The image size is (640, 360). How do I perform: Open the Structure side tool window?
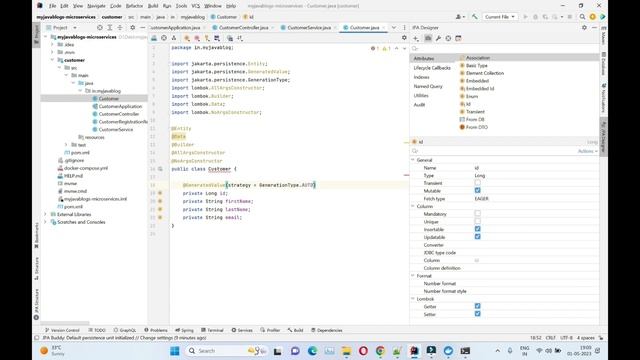tap(36, 268)
